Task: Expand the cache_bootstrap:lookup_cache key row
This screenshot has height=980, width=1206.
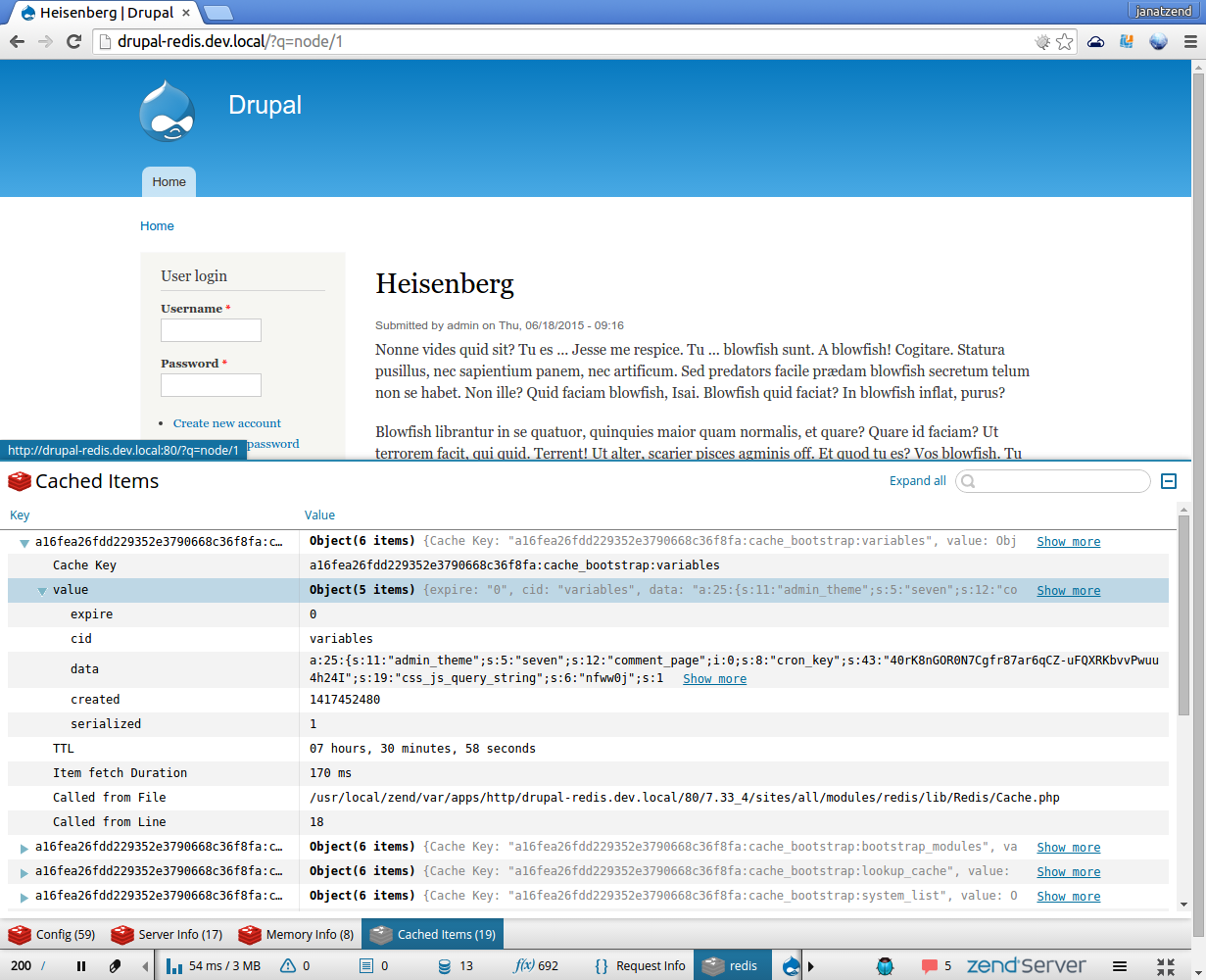Action: 24,872
